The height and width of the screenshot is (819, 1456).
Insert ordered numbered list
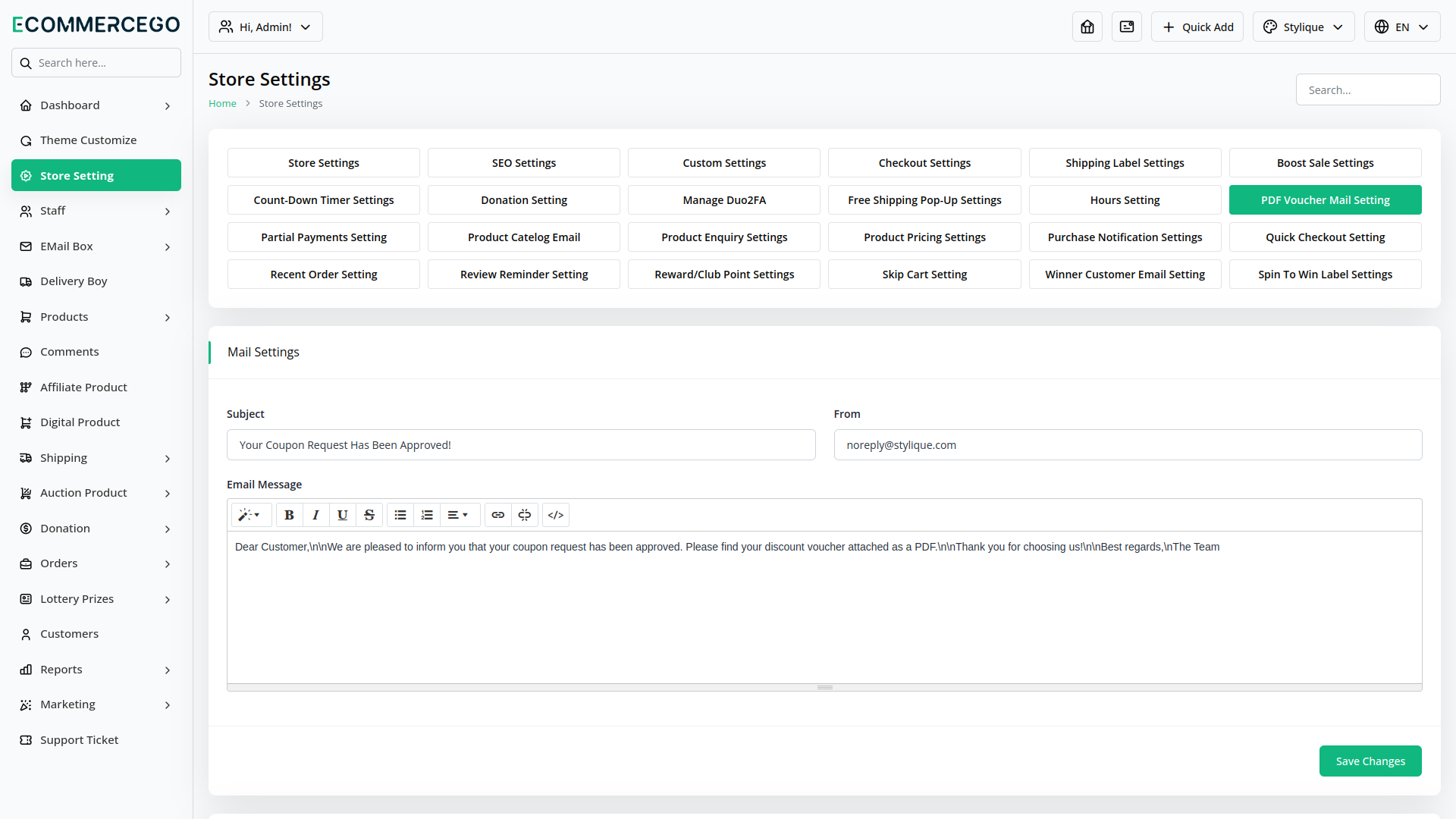coord(427,515)
